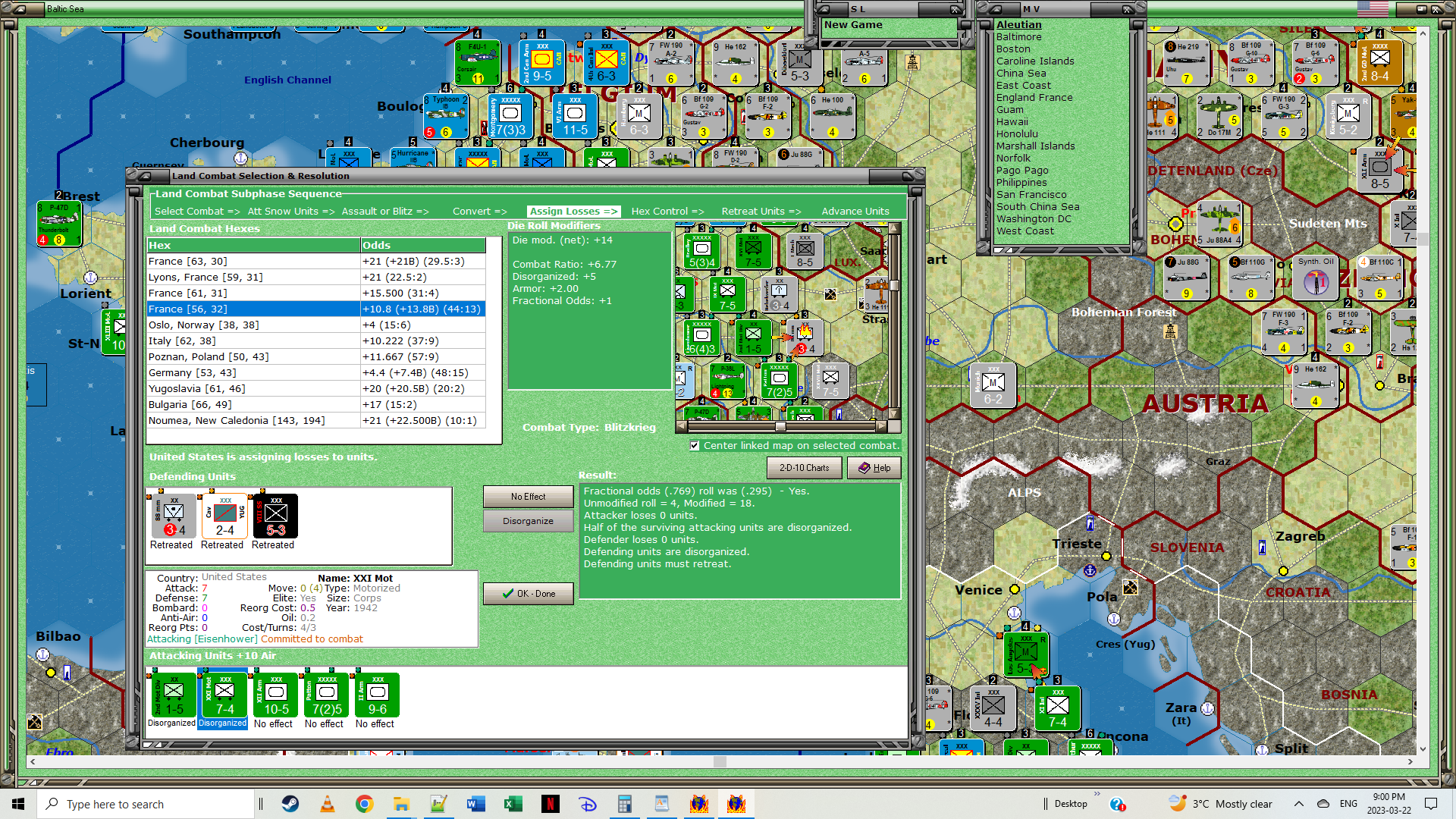Click the 9-5 yellow armor unit counter

pos(541,62)
